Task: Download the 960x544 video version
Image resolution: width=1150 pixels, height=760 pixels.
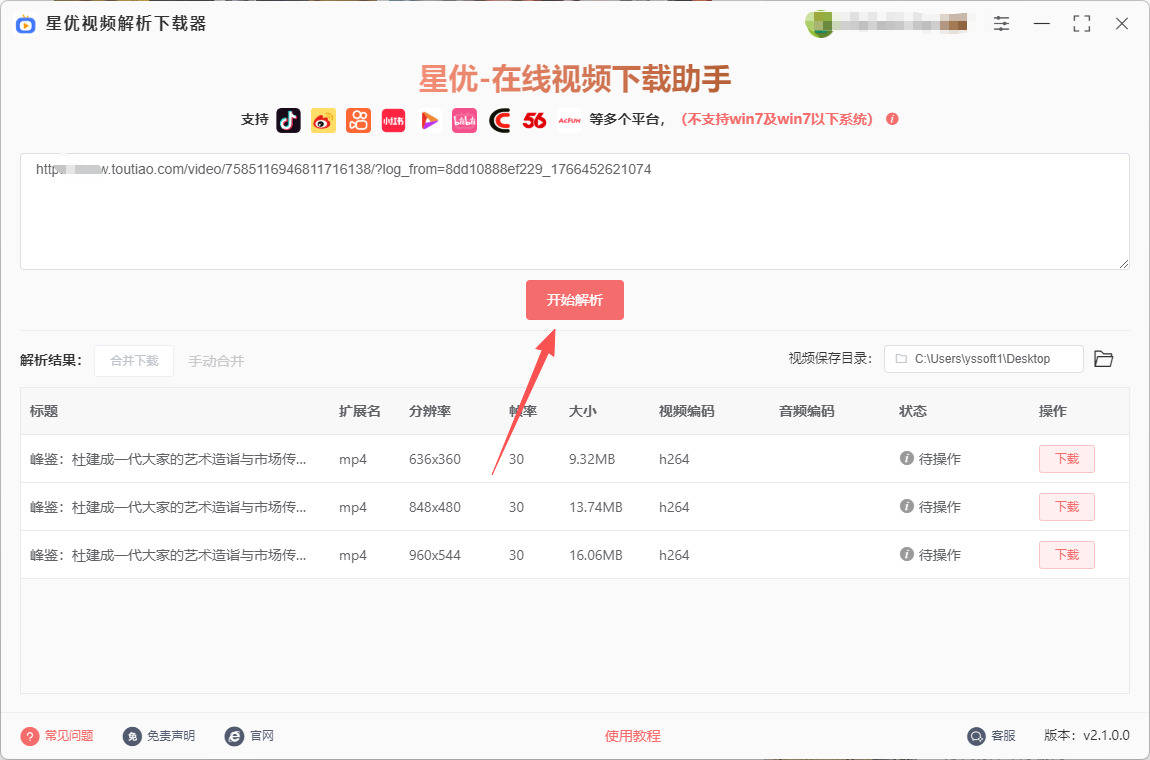Action: click(1066, 555)
